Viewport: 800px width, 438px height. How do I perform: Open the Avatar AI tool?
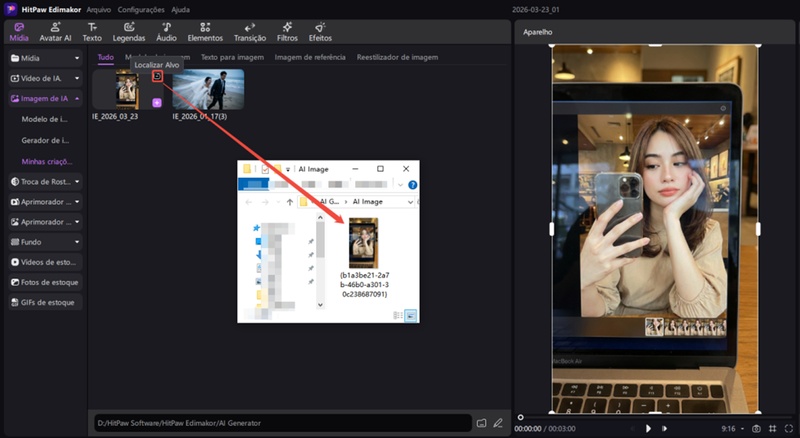point(55,31)
